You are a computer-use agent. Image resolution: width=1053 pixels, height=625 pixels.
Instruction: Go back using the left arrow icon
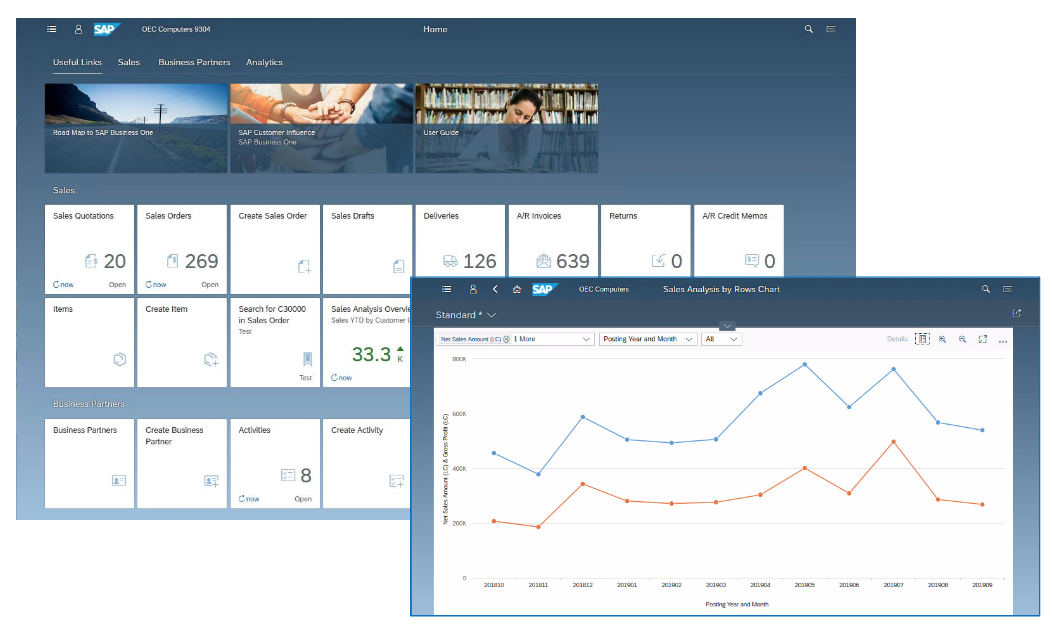(495, 289)
